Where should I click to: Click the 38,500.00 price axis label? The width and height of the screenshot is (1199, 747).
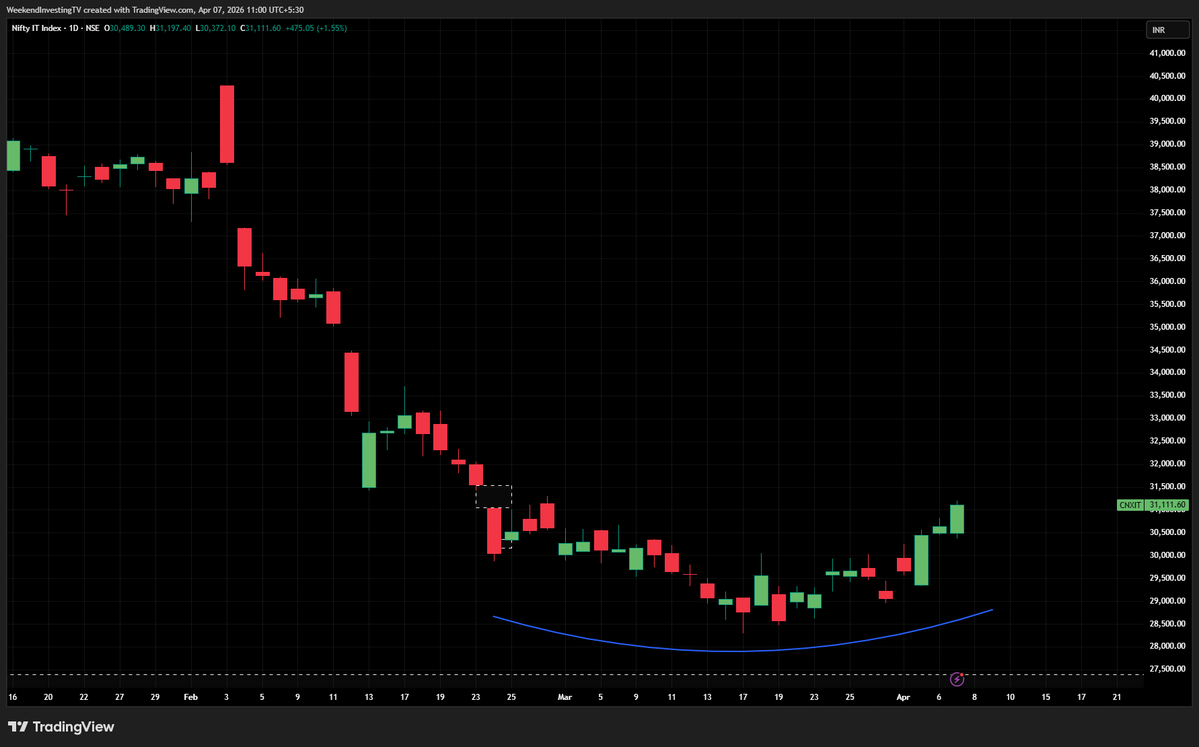pyautogui.click(x=1167, y=167)
